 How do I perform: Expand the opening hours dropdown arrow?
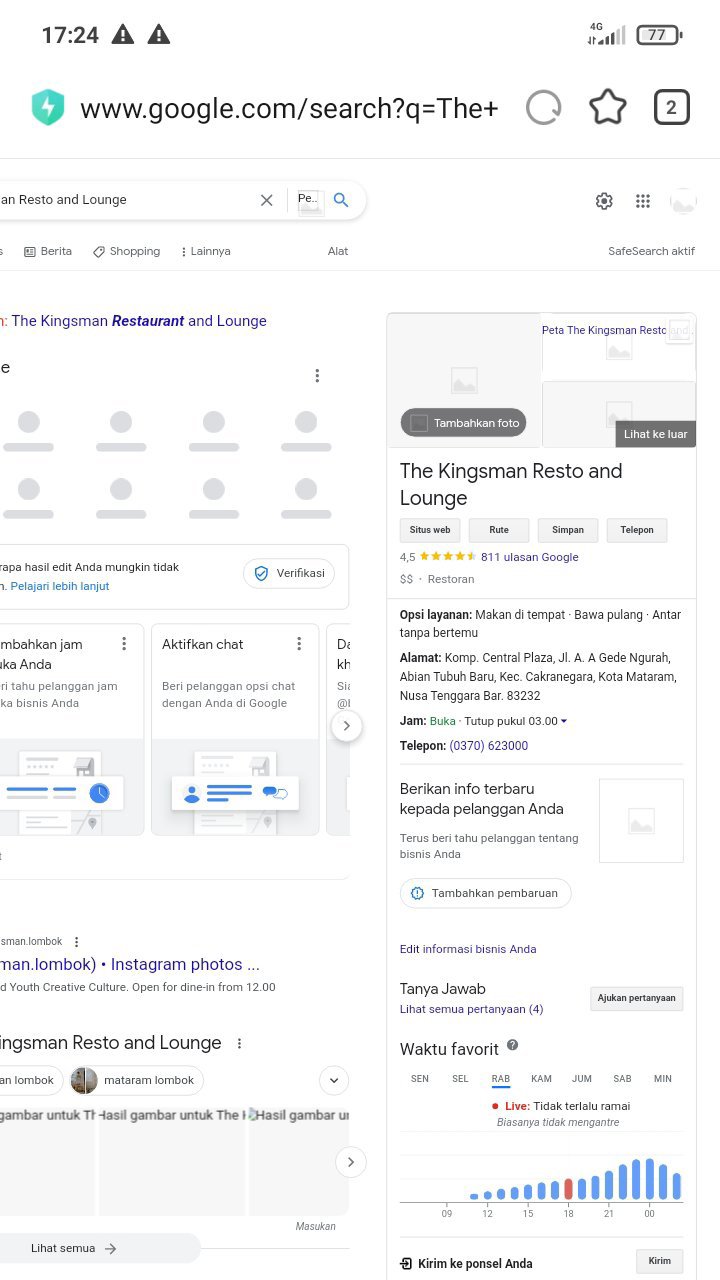[x=564, y=721]
